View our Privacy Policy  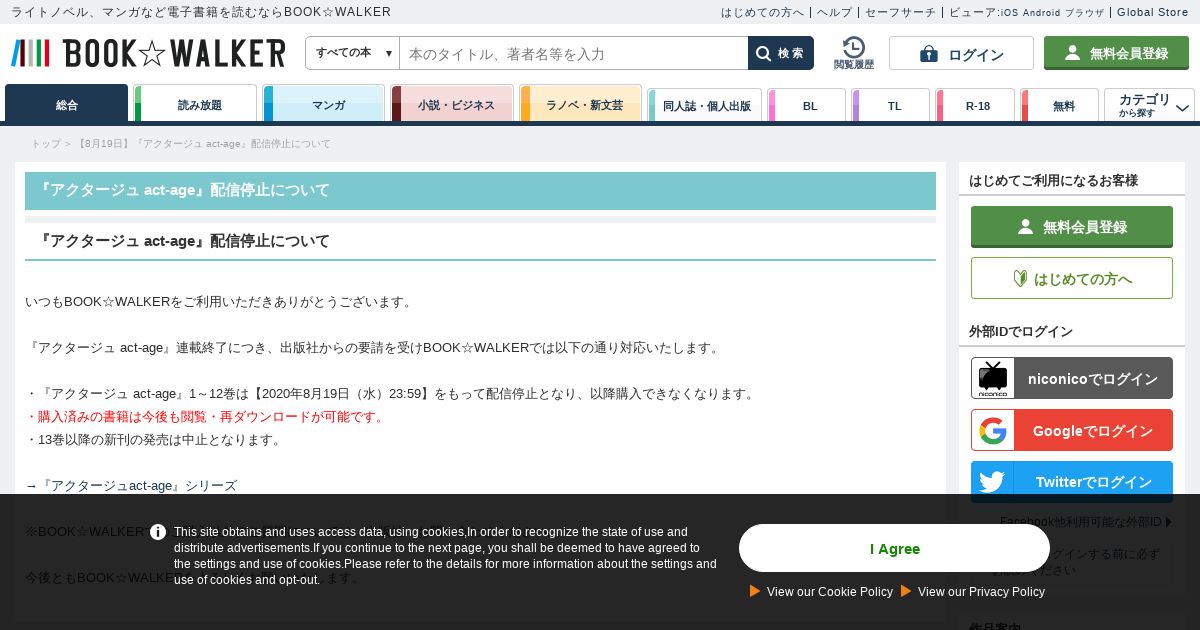pyautogui.click(x=981, y=592)
